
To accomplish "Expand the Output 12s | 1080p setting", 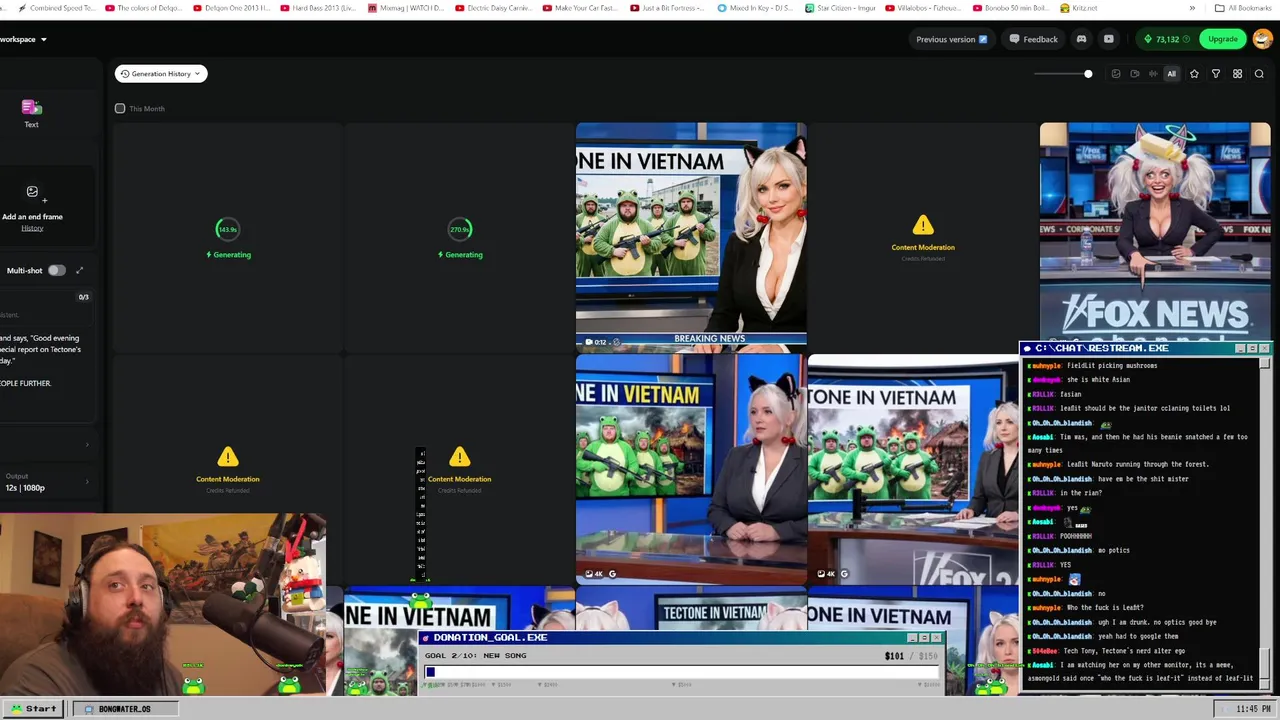I will point(46,482).
